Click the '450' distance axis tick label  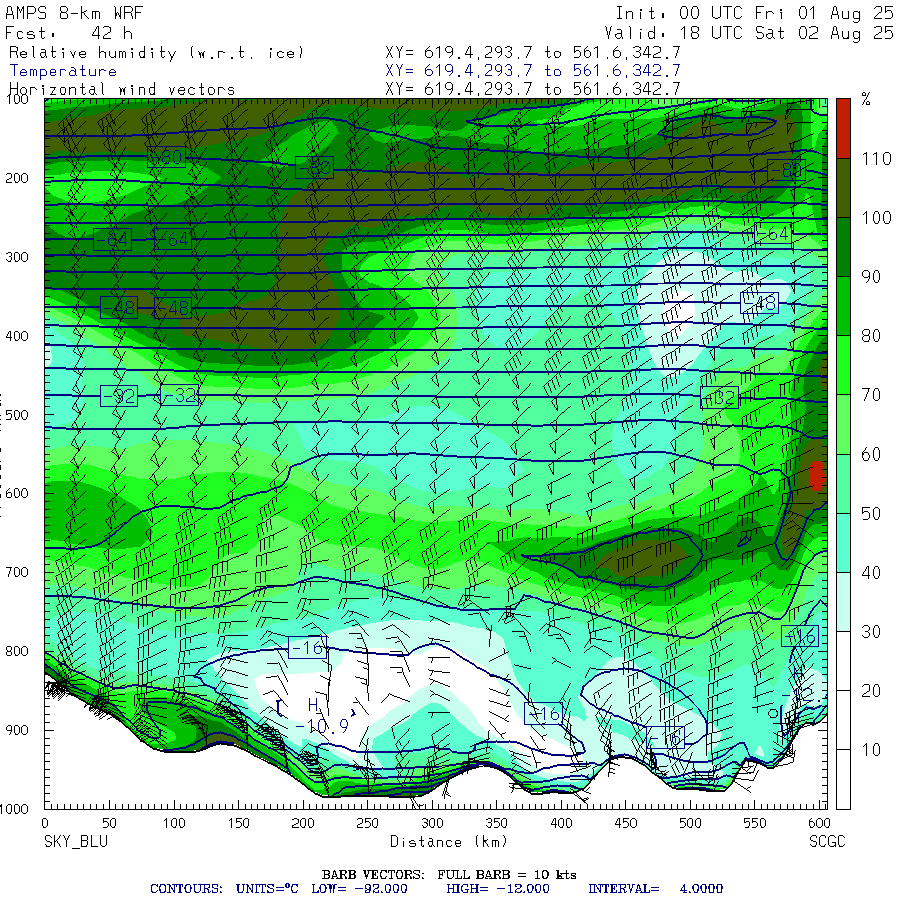pos(626,823)
